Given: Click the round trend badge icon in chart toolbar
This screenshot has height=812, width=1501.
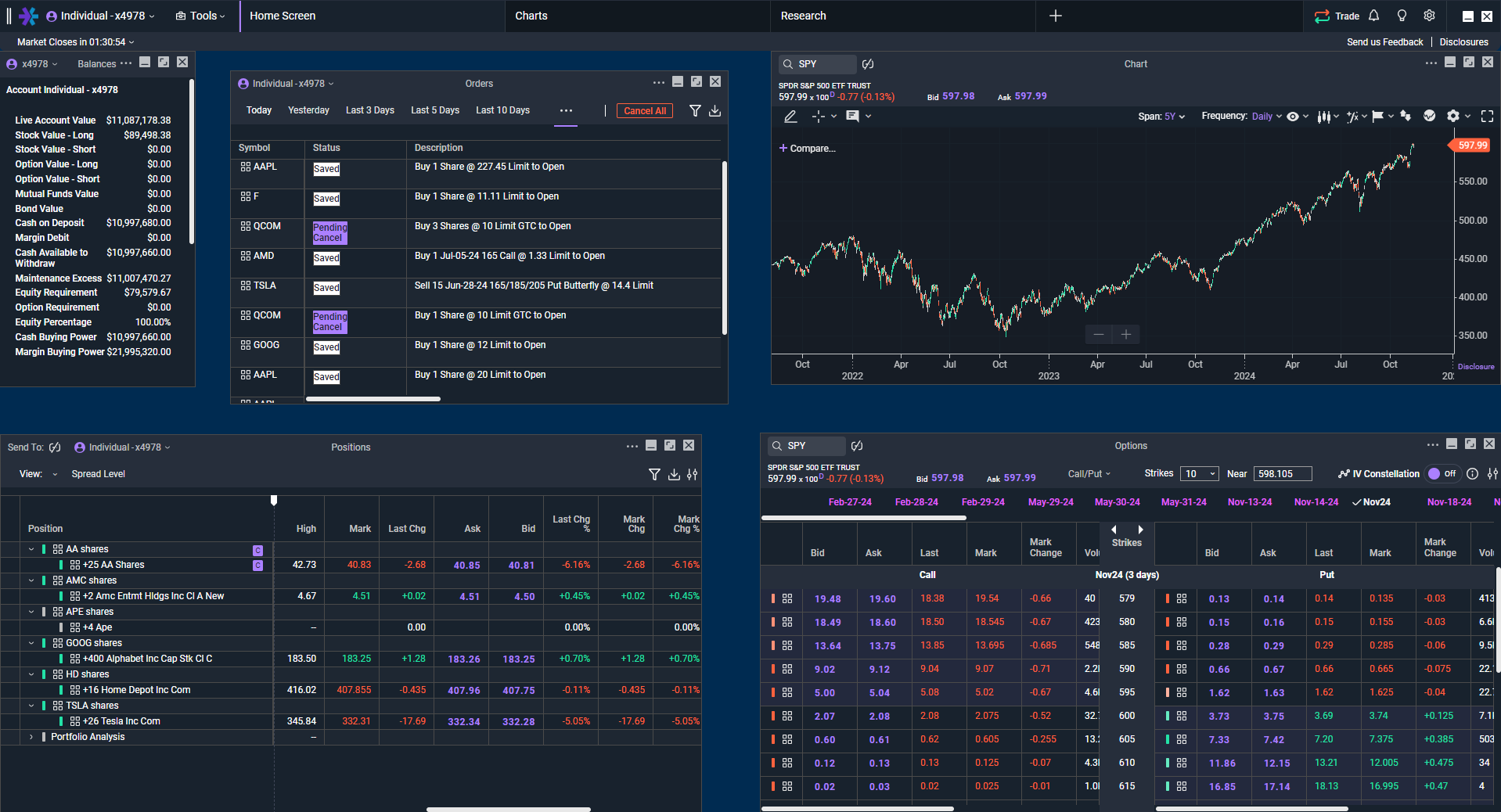Looking at the screenshot, I should [1430, 116].
